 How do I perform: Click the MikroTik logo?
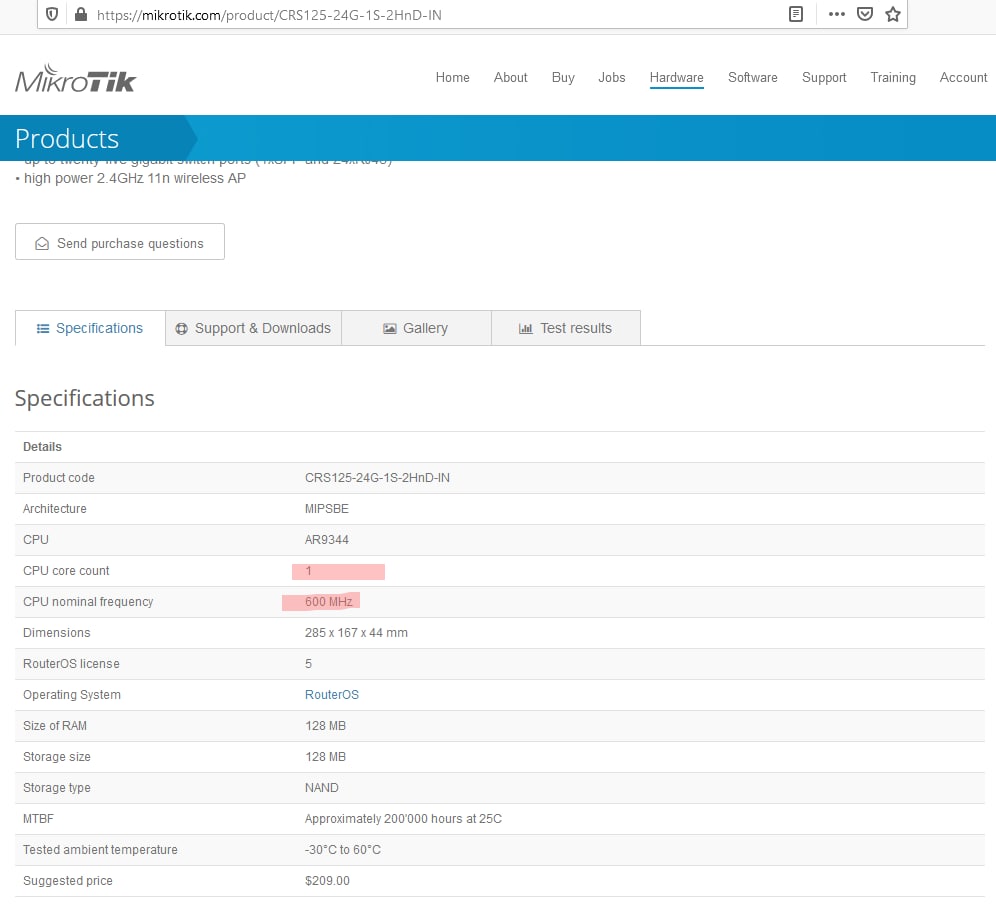click(x=76, y=78)
